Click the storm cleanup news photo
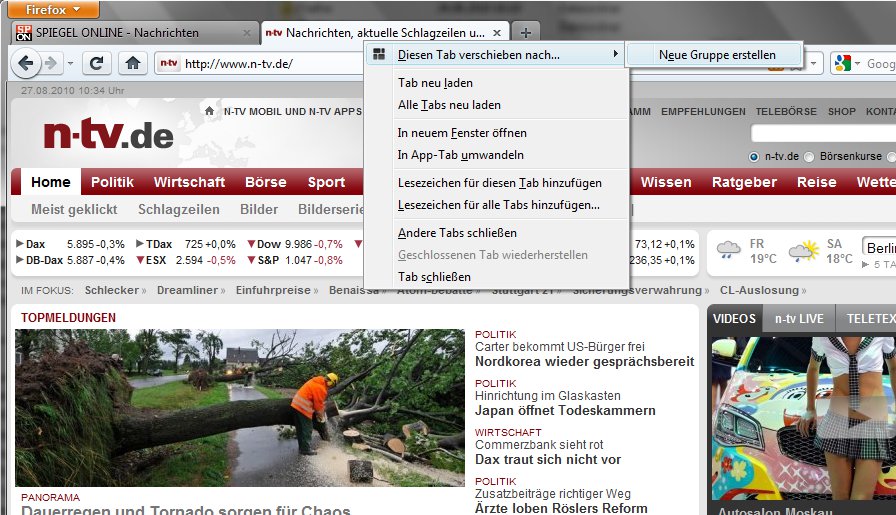The width and height of the screenshot is (896, 515). pyautogui.click(x=240, y=408)
